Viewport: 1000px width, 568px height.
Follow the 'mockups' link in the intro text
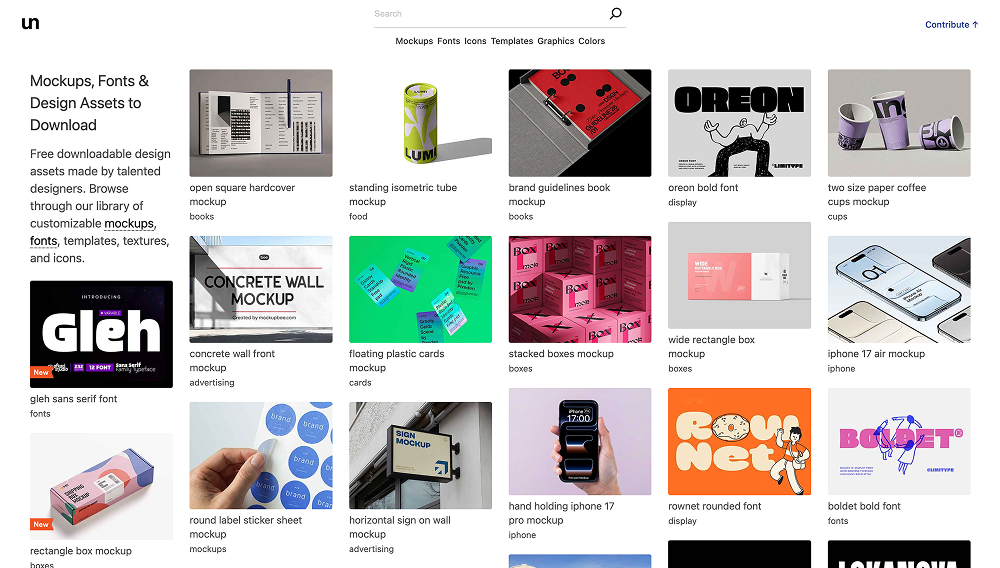click(129, 224)
